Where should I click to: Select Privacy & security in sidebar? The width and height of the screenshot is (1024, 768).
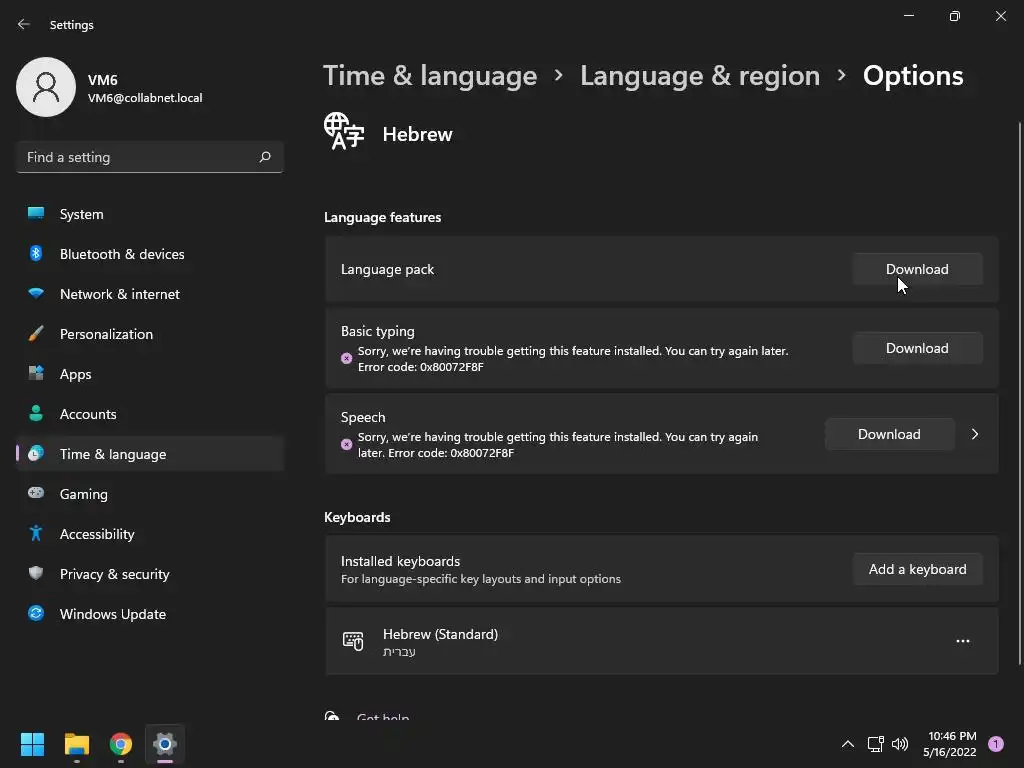coord(114,574)
